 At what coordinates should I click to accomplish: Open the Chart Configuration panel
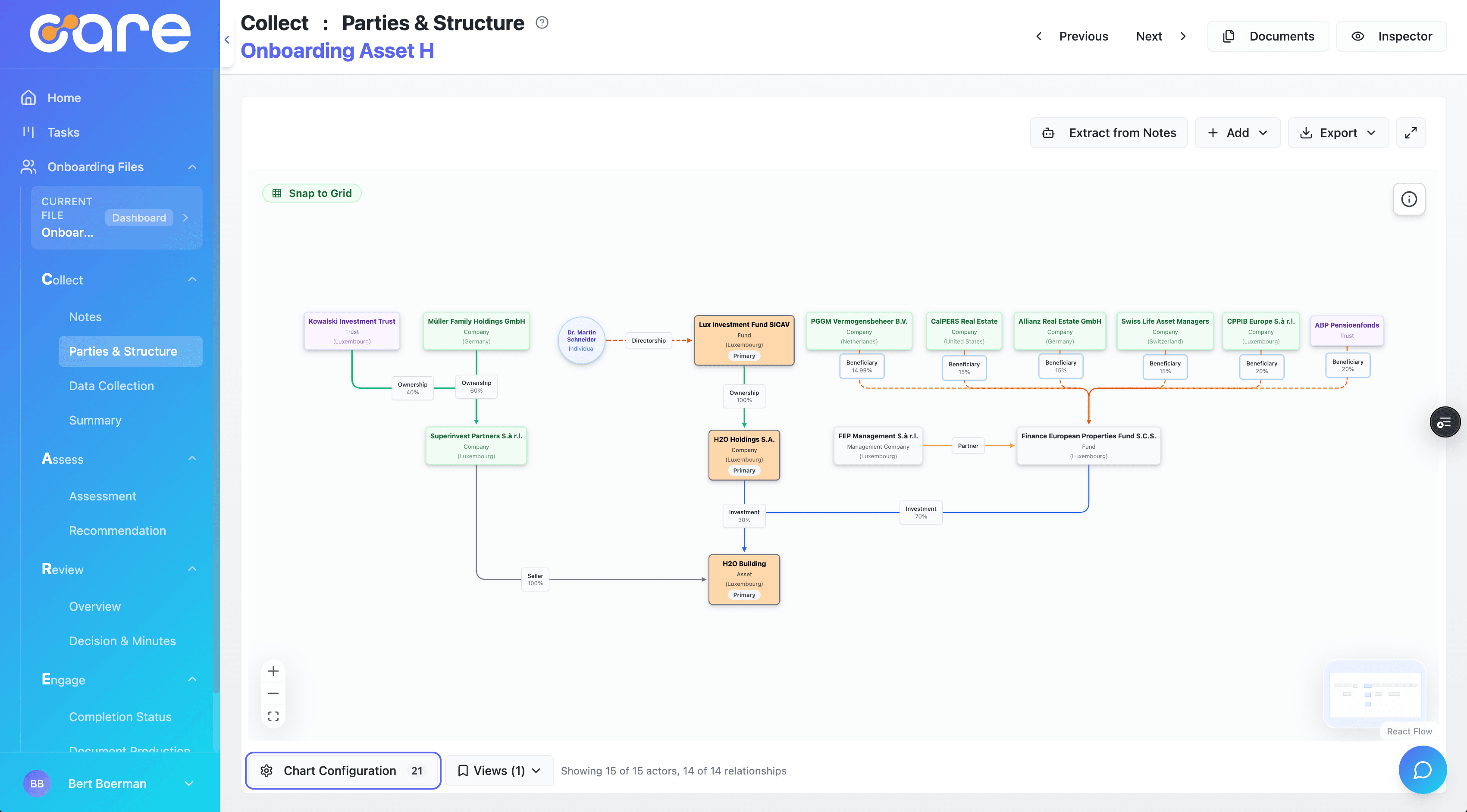[x=343, y=771]
